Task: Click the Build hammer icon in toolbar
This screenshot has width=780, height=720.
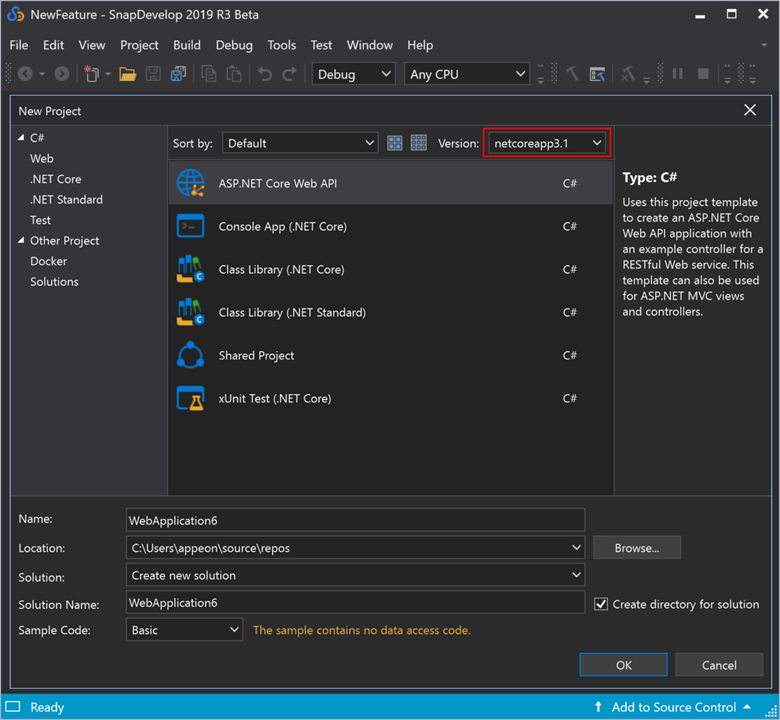Action: [x=572, y=74]
